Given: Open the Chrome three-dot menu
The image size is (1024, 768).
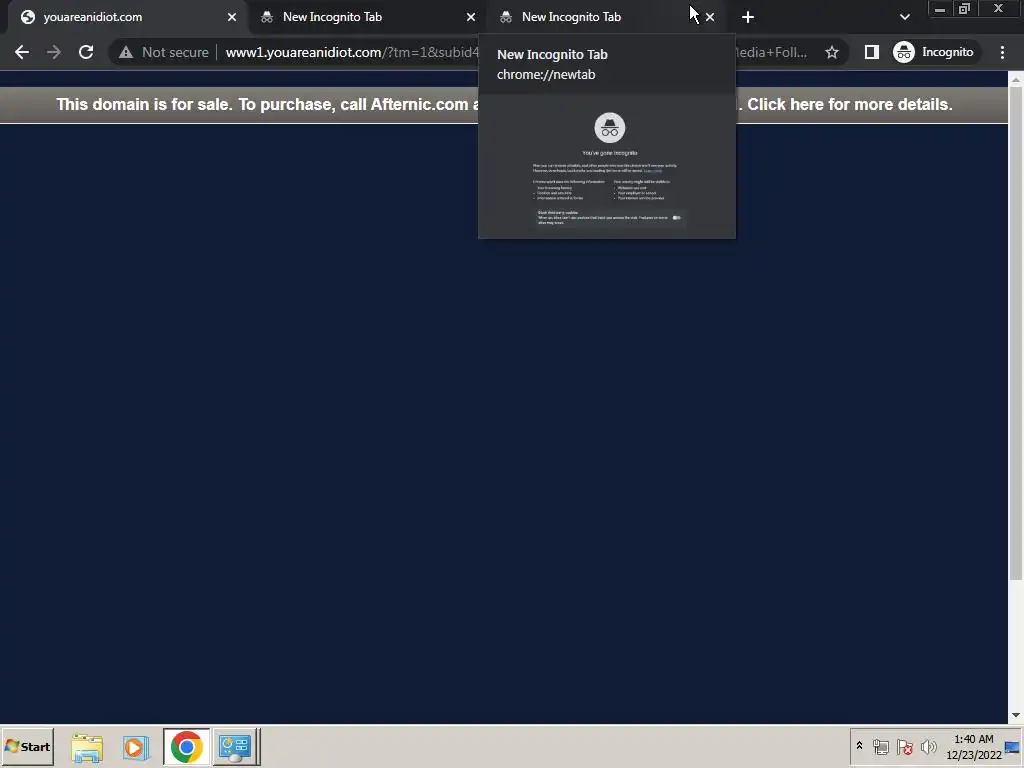Looking at the screenshot, I should [1002, 52].
